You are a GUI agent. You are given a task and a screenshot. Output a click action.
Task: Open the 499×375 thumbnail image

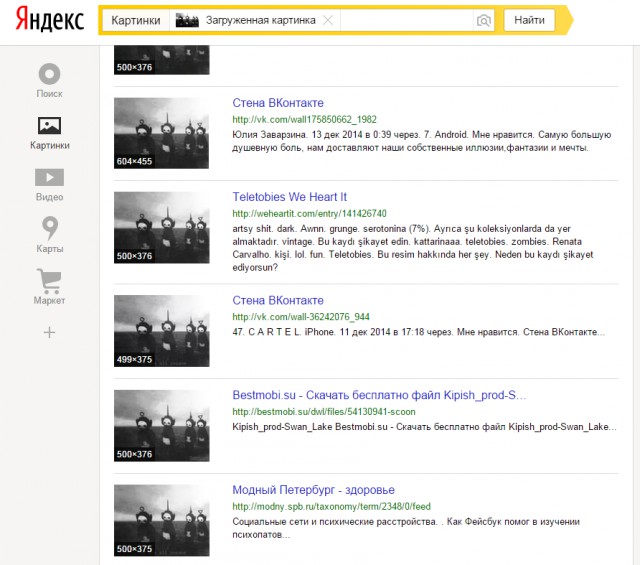(x=162, y=331)
